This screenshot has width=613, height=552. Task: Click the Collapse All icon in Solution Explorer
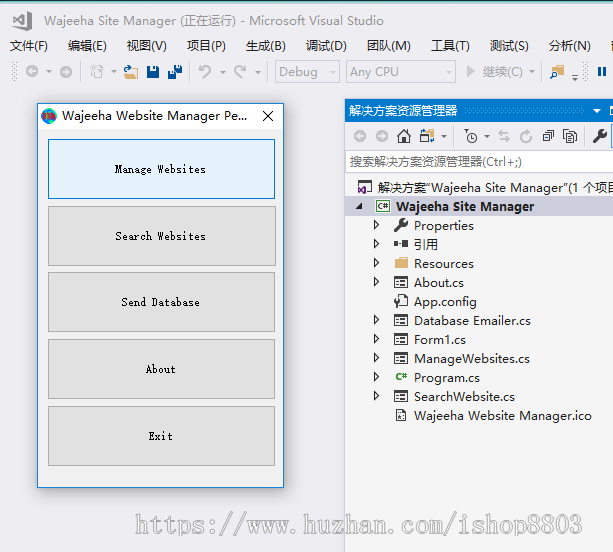(548, 136)
